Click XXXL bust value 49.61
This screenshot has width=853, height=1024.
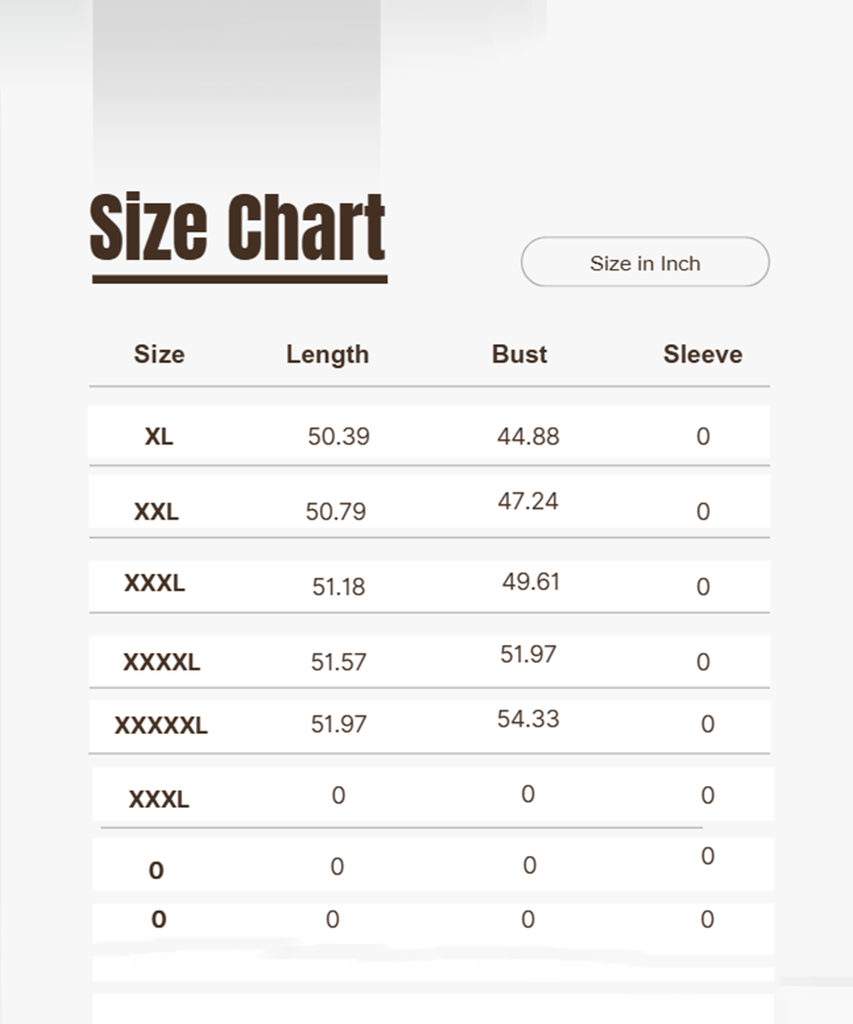[531, 582]
